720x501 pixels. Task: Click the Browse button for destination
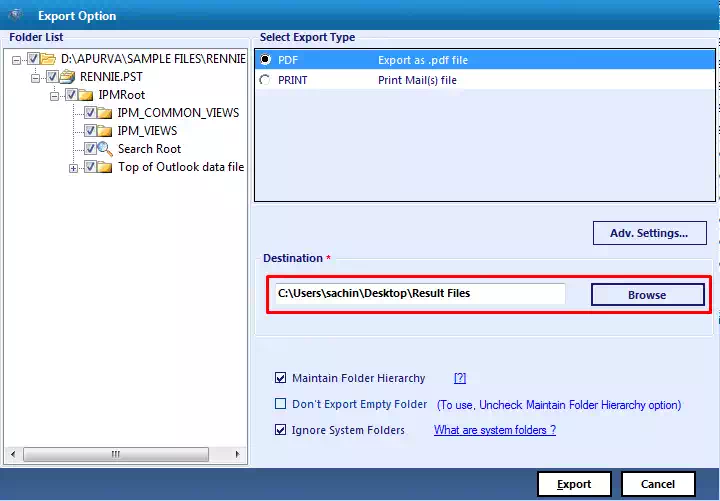click(647, 295)
